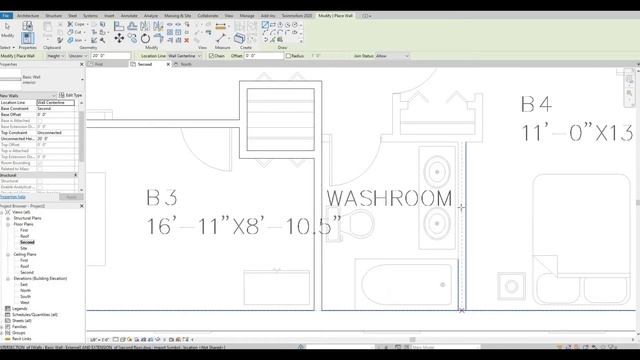Open the File menu tab

[6, 16]
